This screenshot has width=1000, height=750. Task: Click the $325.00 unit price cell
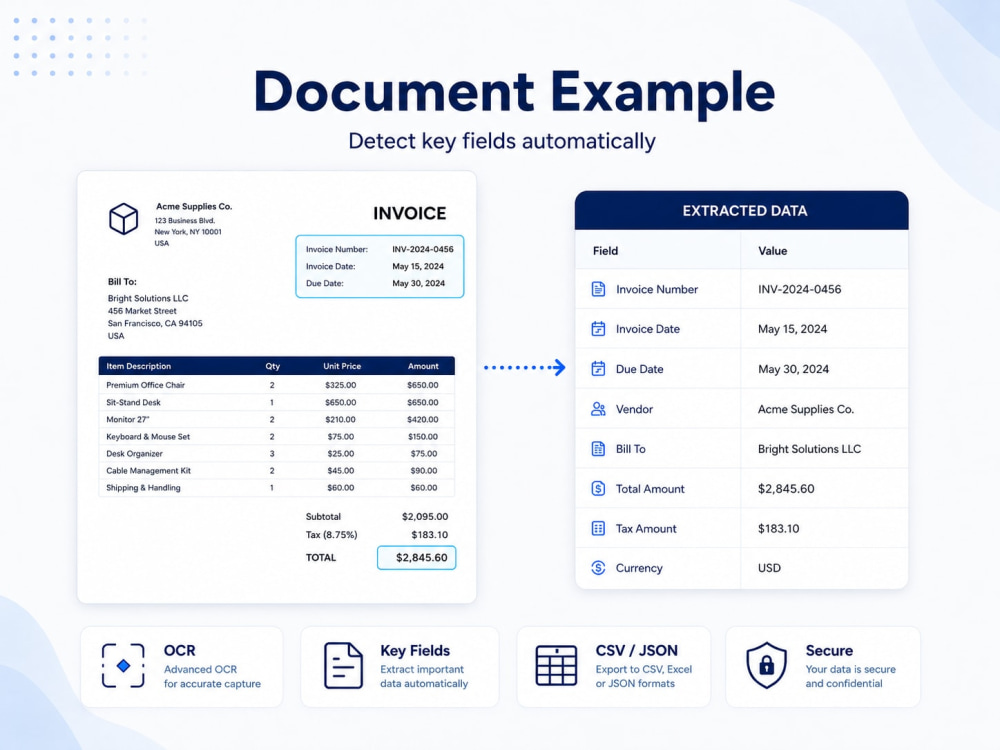(x=341, y=385)
